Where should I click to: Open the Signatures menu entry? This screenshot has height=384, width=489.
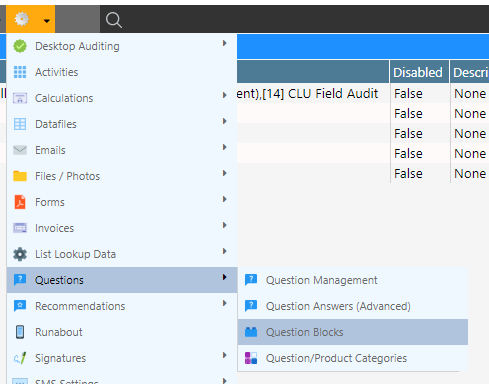[x=122, y=358]
